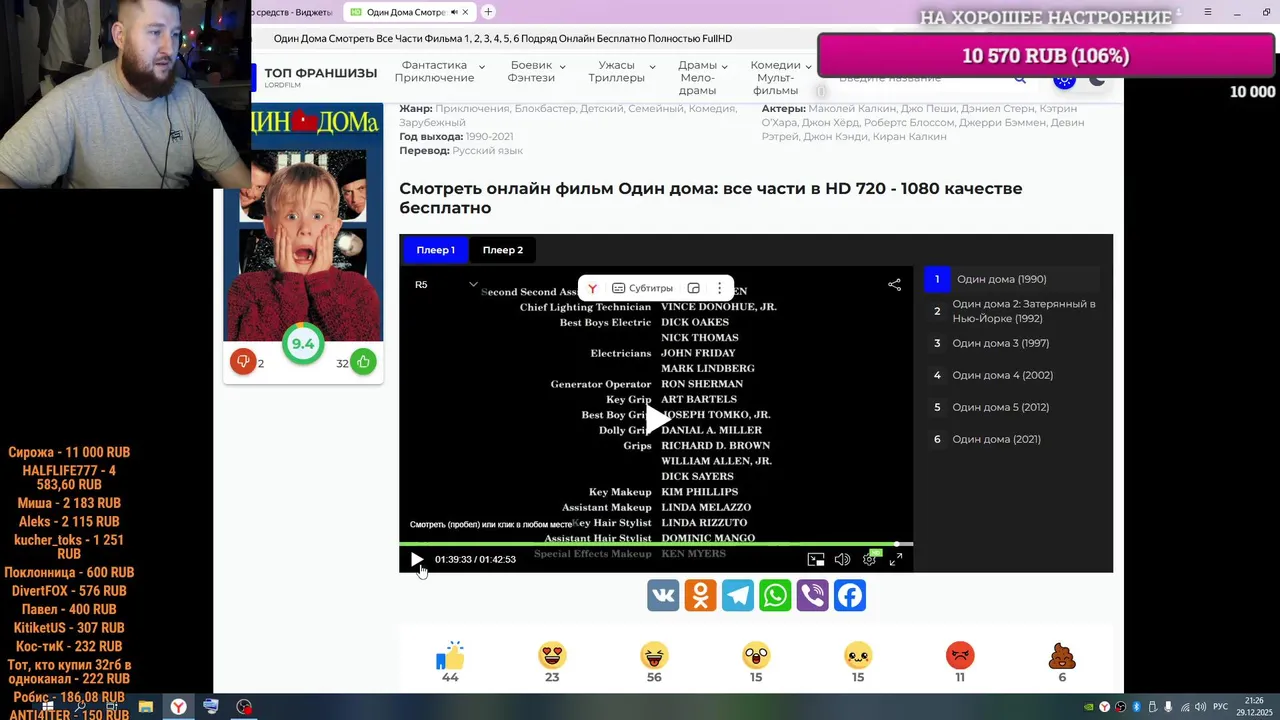Image resolution: width=1280 pixels, height=720 pixels.
Task: Click the large center play overlay
Action: pos(656,420)
